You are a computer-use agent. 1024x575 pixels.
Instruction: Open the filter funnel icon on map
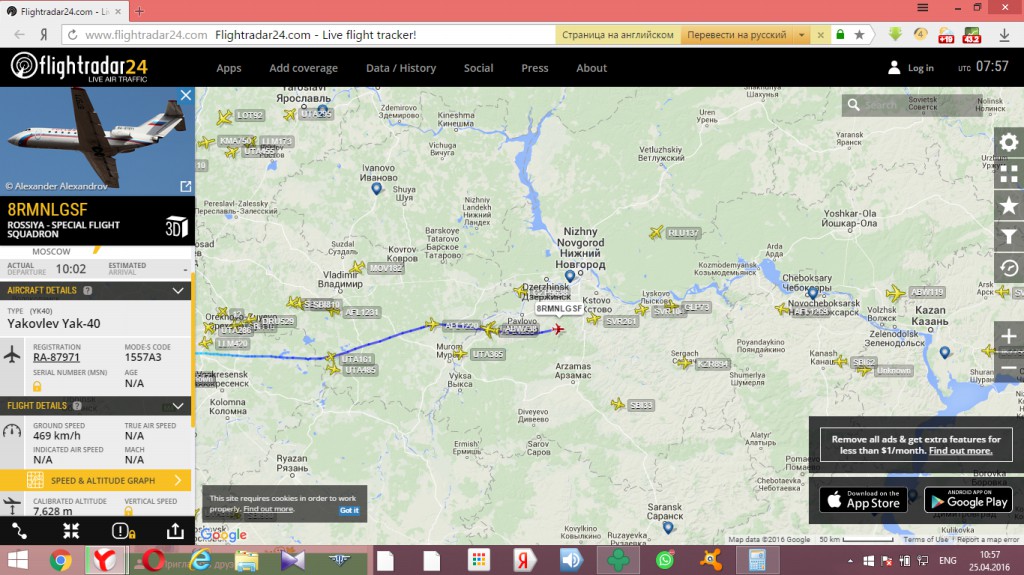[1008, 237]
